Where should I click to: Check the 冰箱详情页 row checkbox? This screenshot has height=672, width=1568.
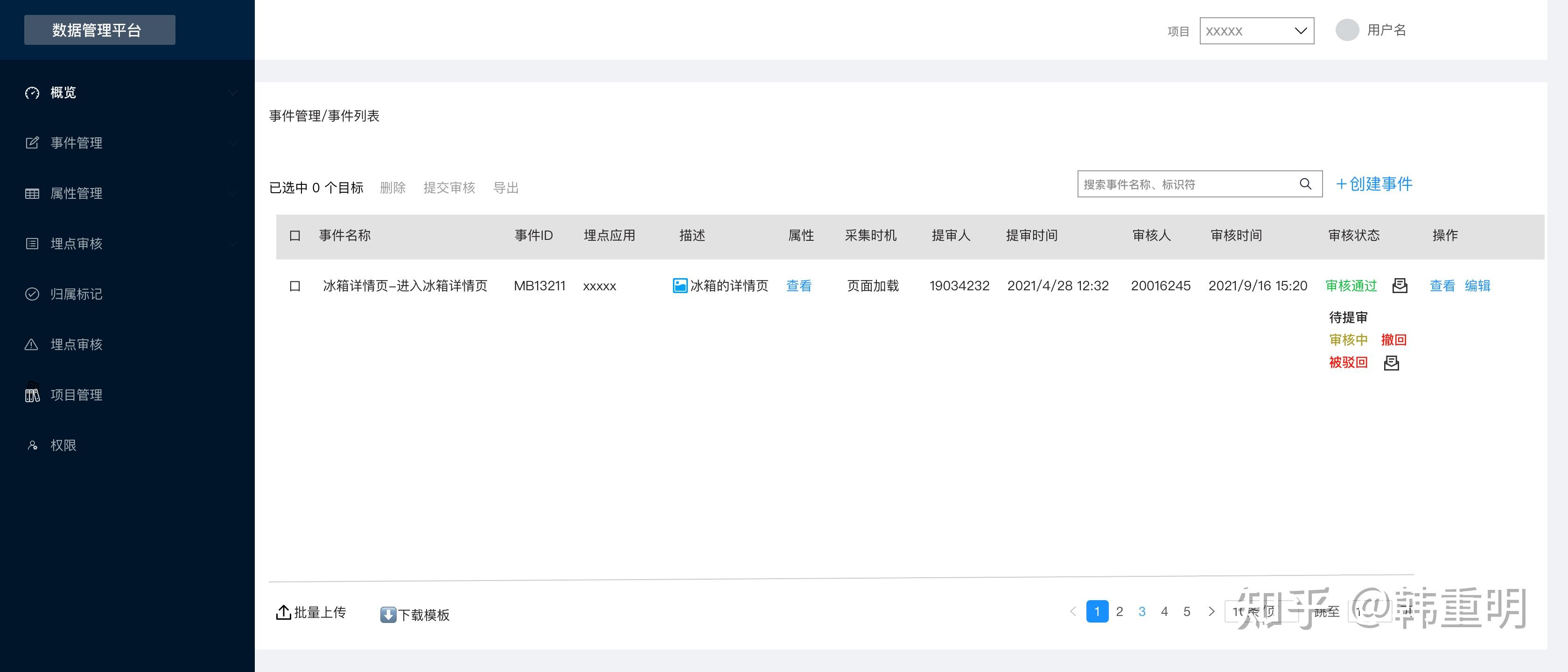click(x=295, y=286)
